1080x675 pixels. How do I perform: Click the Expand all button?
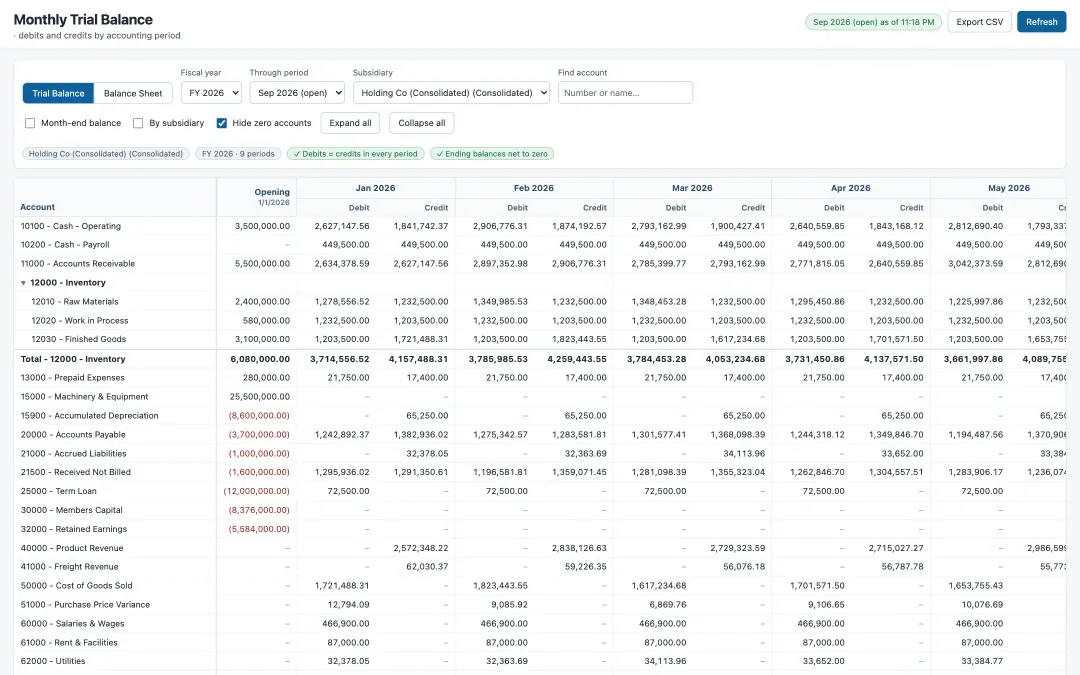tap(350, 123)
